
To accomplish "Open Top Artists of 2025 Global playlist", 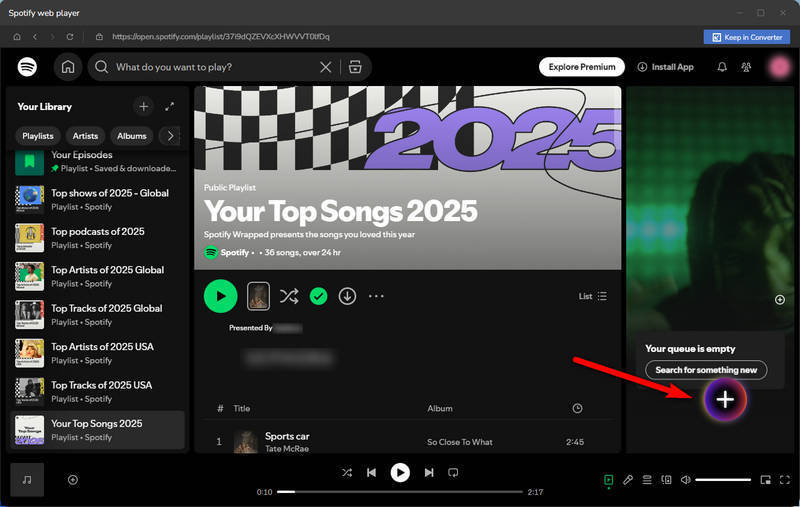I will tap(97, 276).
